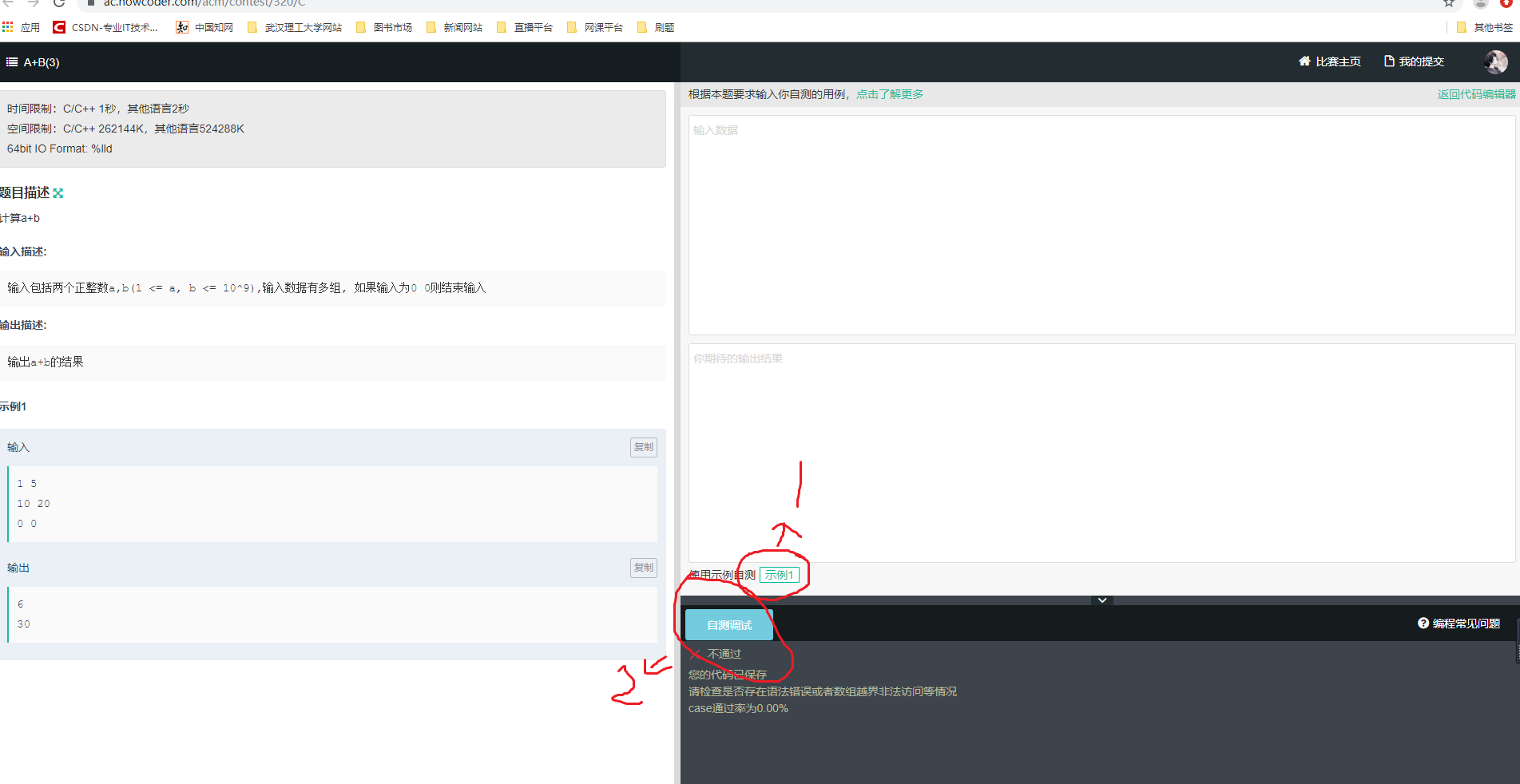Click the 64bit IO Format text

click(x=60, y=148)
